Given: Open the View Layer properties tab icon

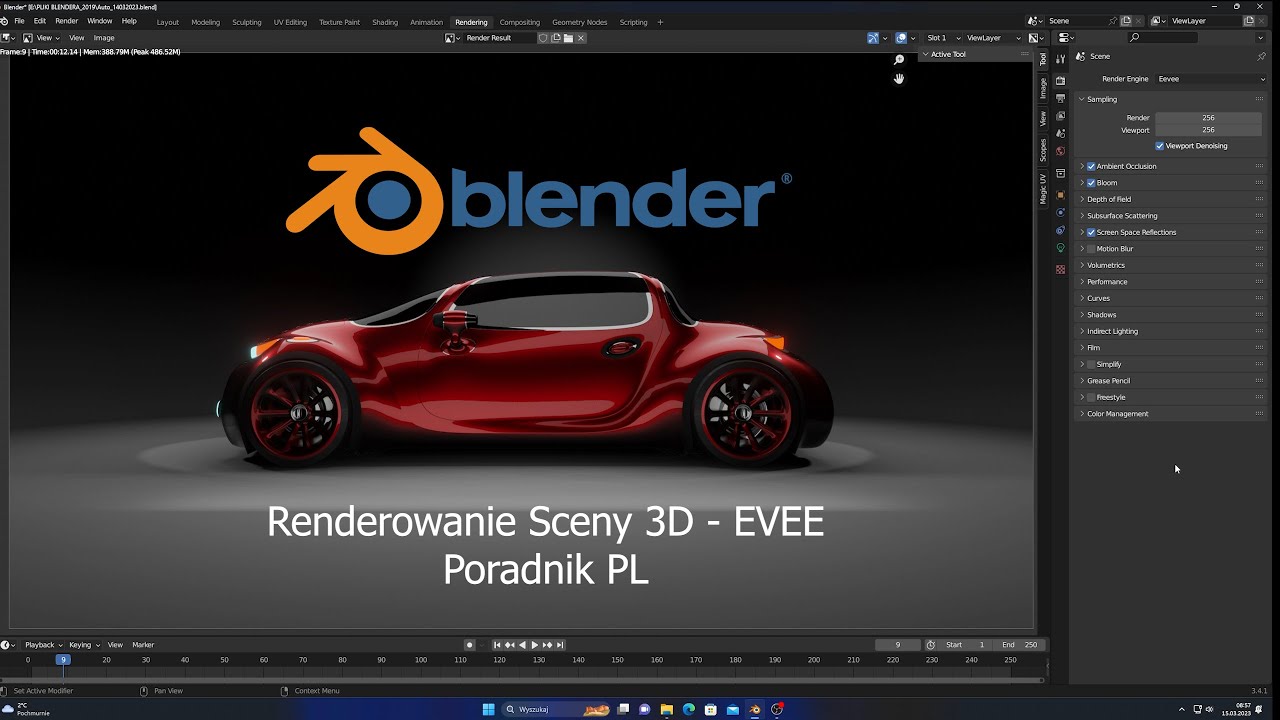Looking at the screenshot, I should (x=1060, y=116).
